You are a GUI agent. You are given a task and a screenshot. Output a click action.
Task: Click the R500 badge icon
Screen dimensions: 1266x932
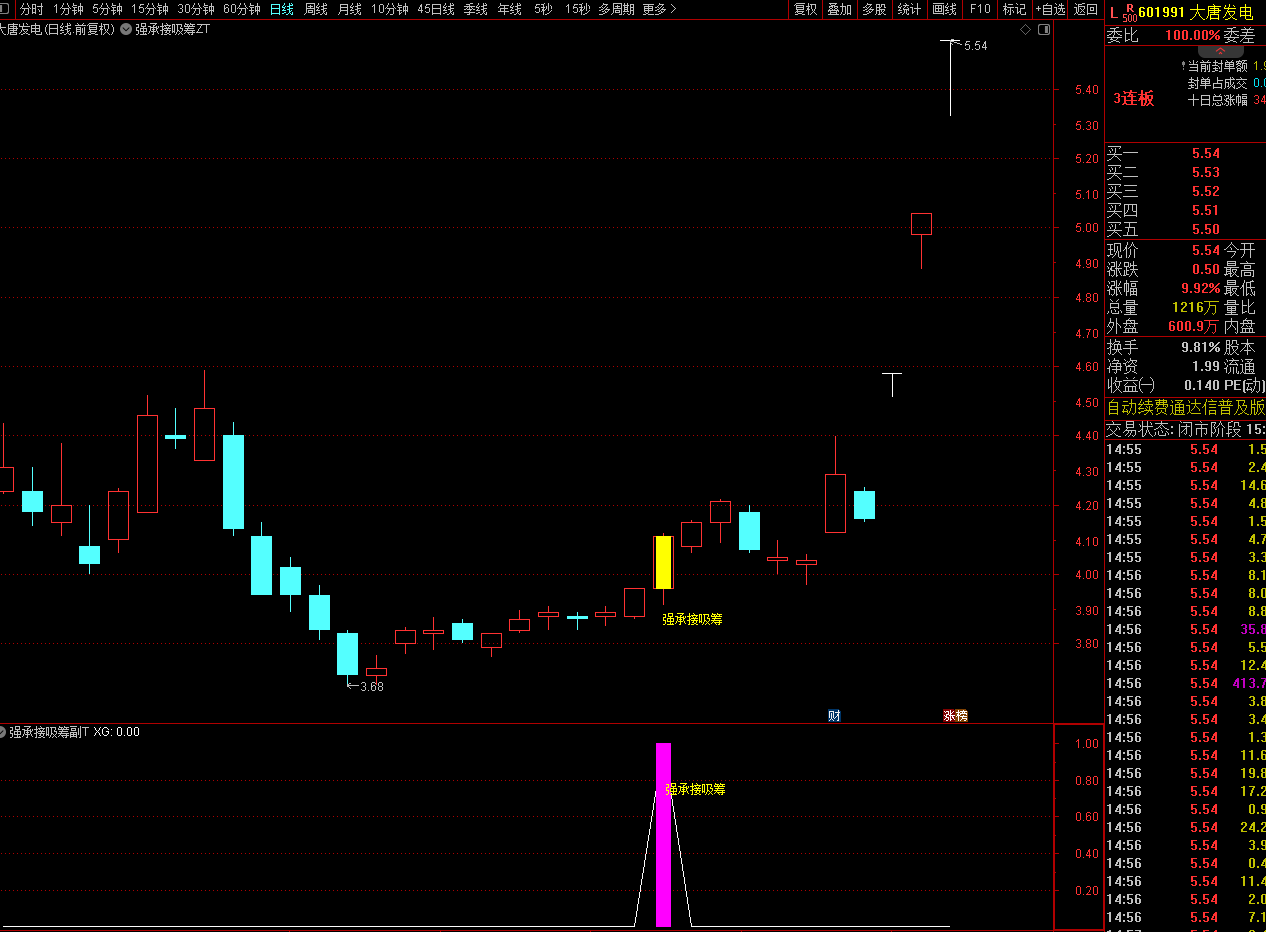[x=1129, y=12]
